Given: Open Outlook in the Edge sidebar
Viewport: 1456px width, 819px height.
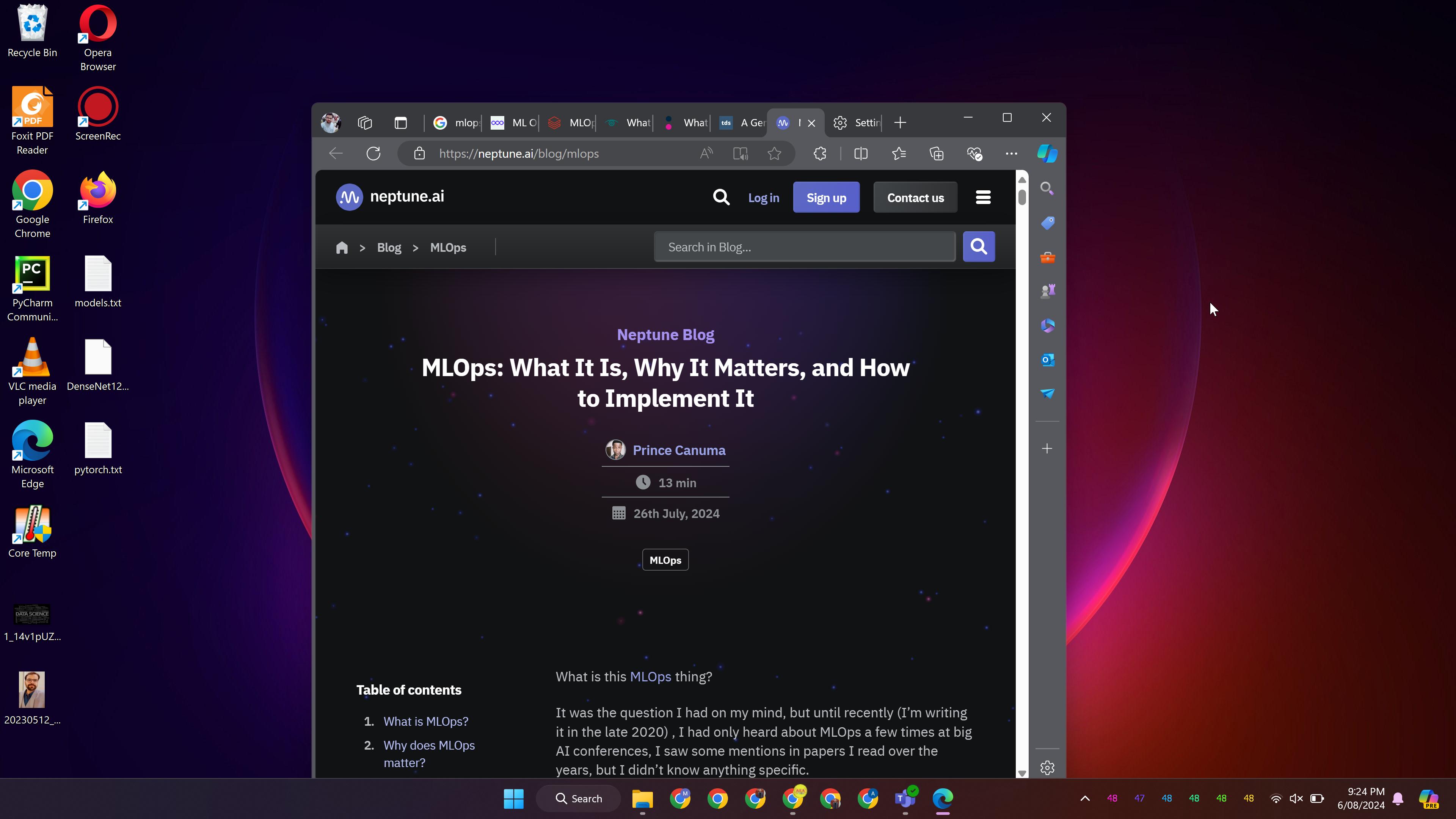Looking at the screenshot, I should click(1047, 360).
